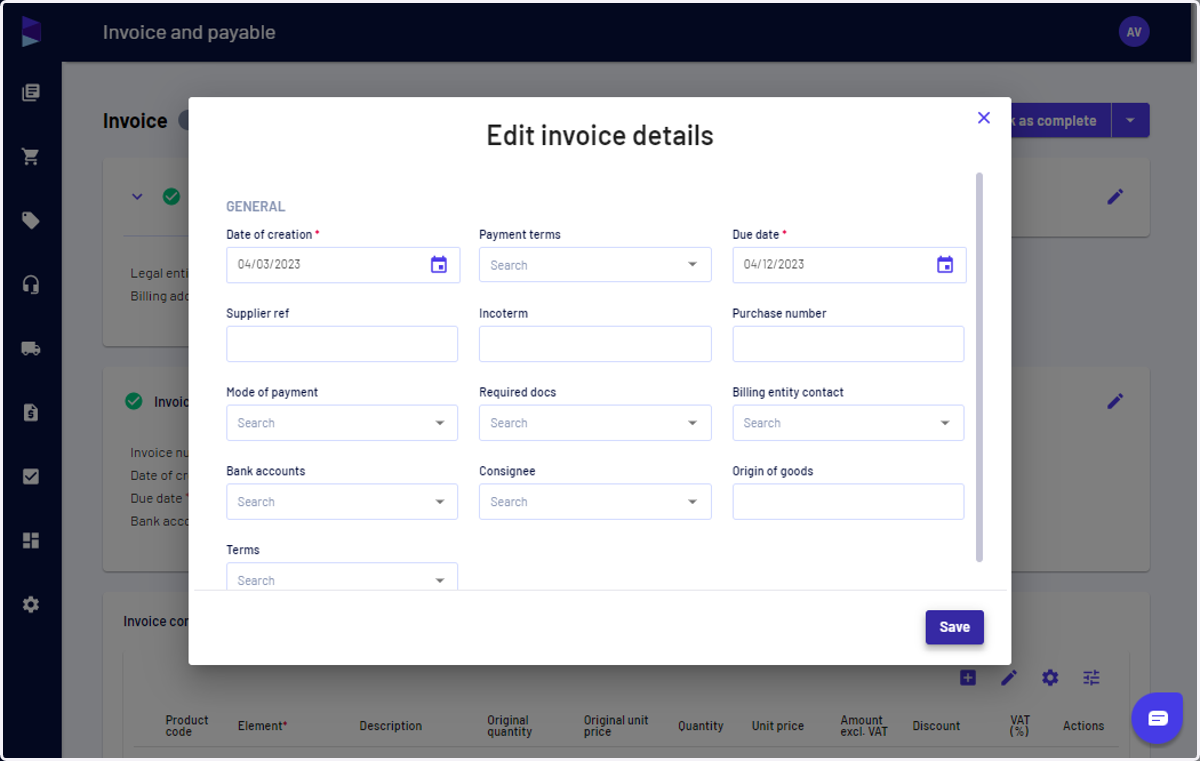
Task: Click the Invoice and payable page title
Action: (x=189, y=32)
